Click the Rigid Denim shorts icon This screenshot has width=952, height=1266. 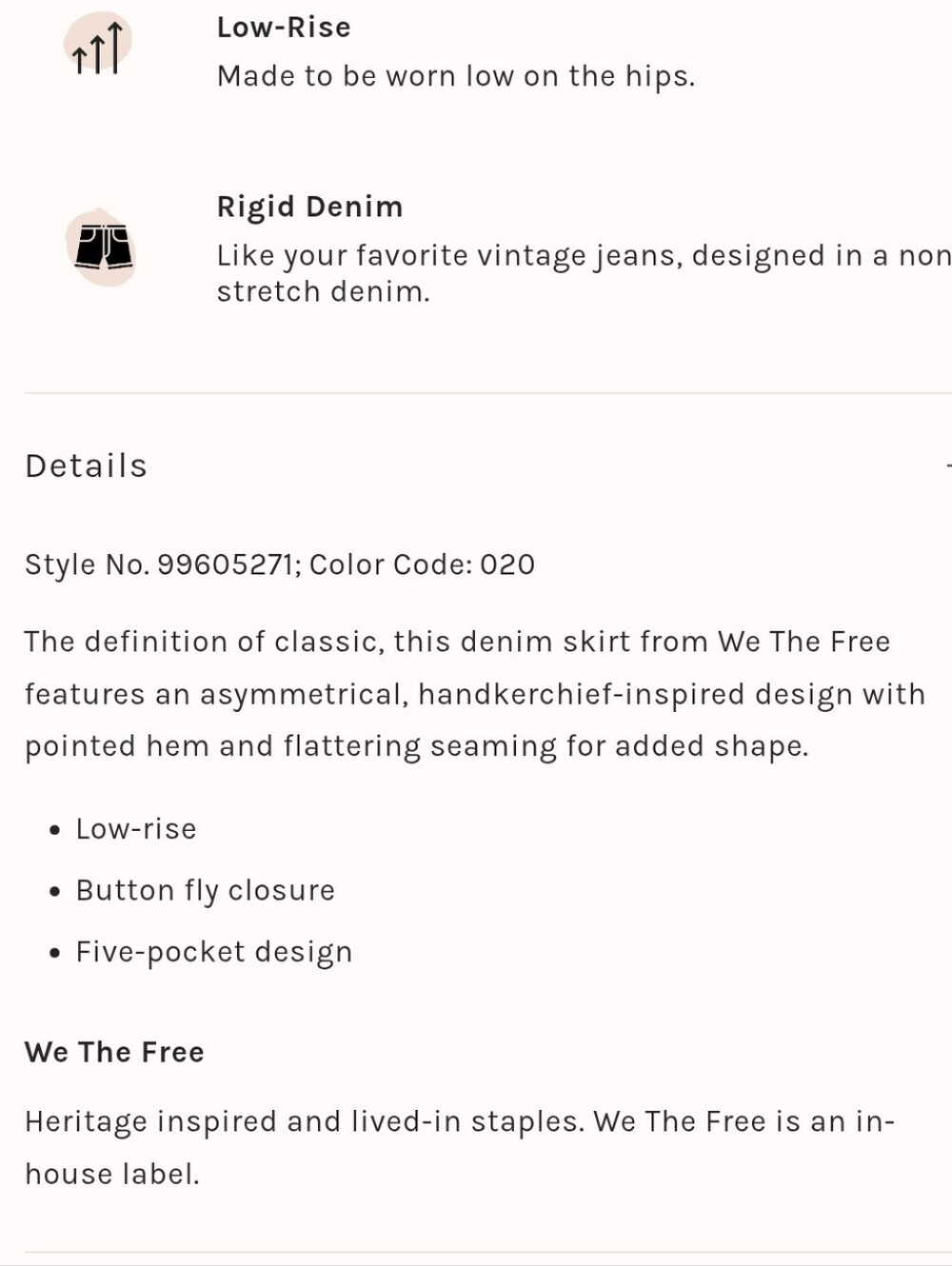102,247
